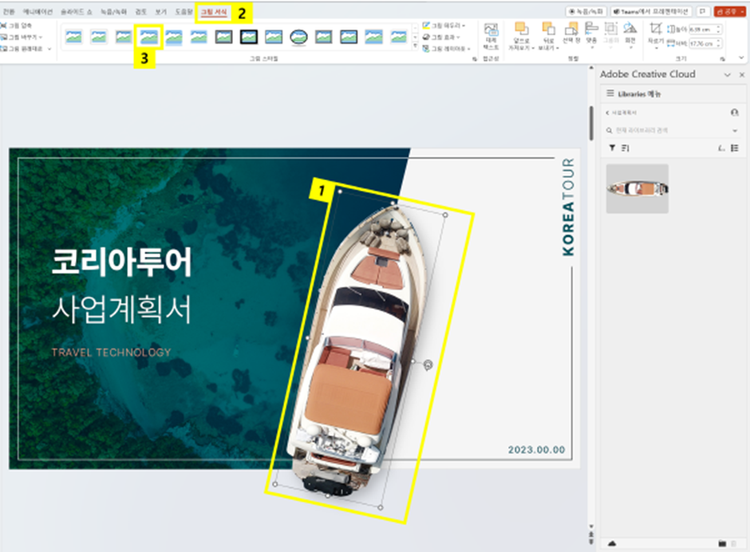Select the oval picture style
The image size is (750, 552).
coord(299,37)
